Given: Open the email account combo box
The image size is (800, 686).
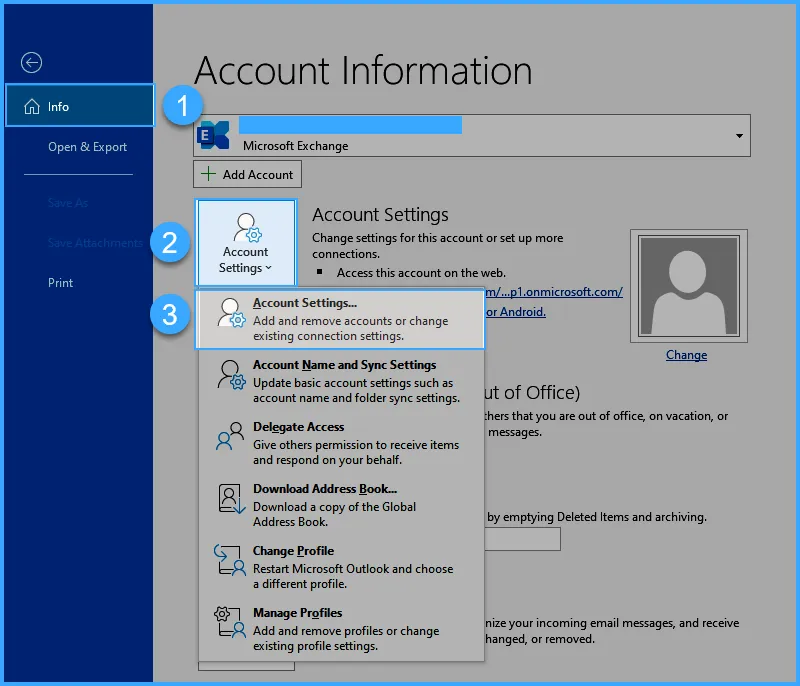Looking at the screenshot, I should 470,134.
